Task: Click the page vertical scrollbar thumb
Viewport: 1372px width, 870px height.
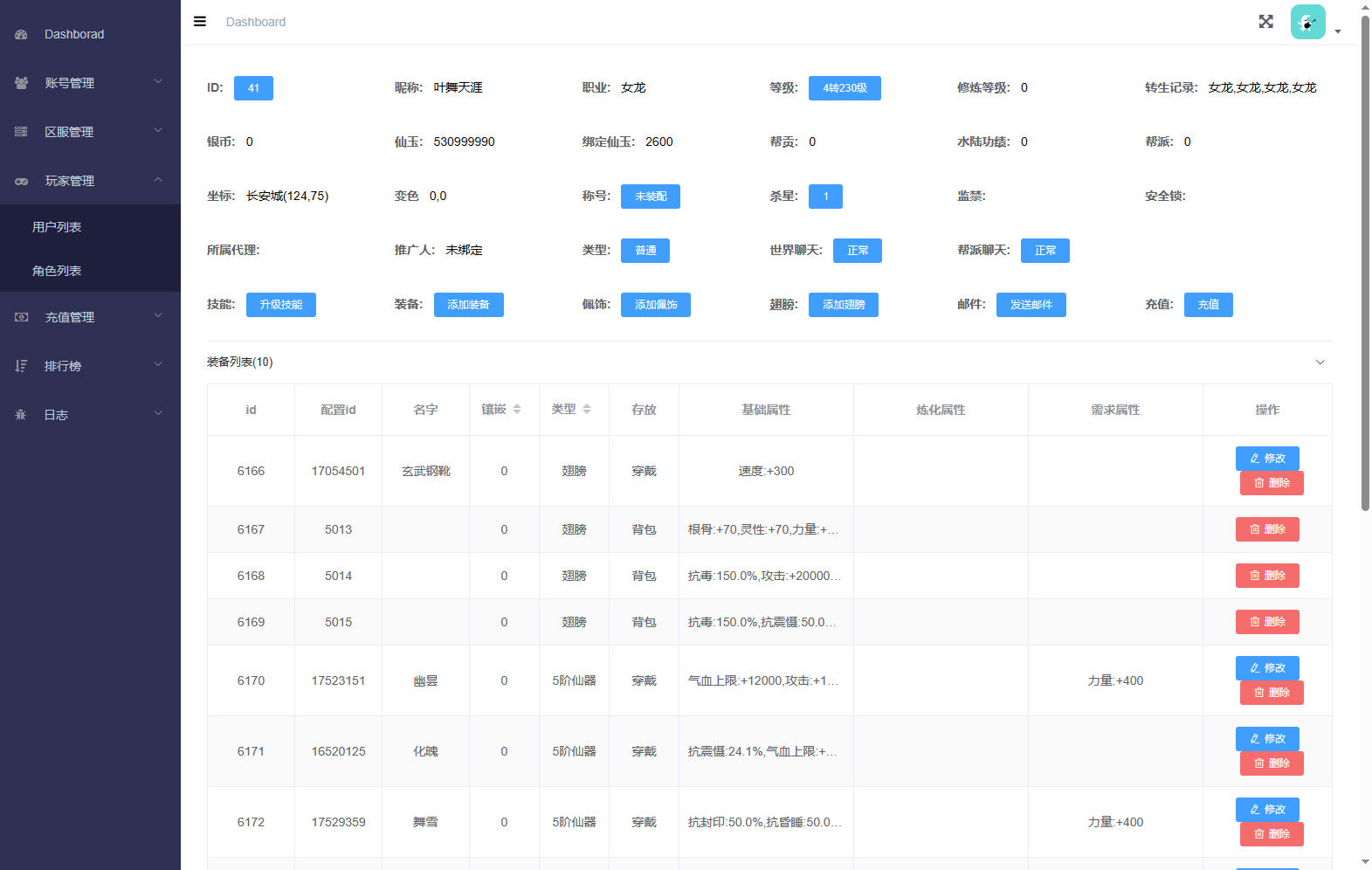Action: (x=1366, y=262)
